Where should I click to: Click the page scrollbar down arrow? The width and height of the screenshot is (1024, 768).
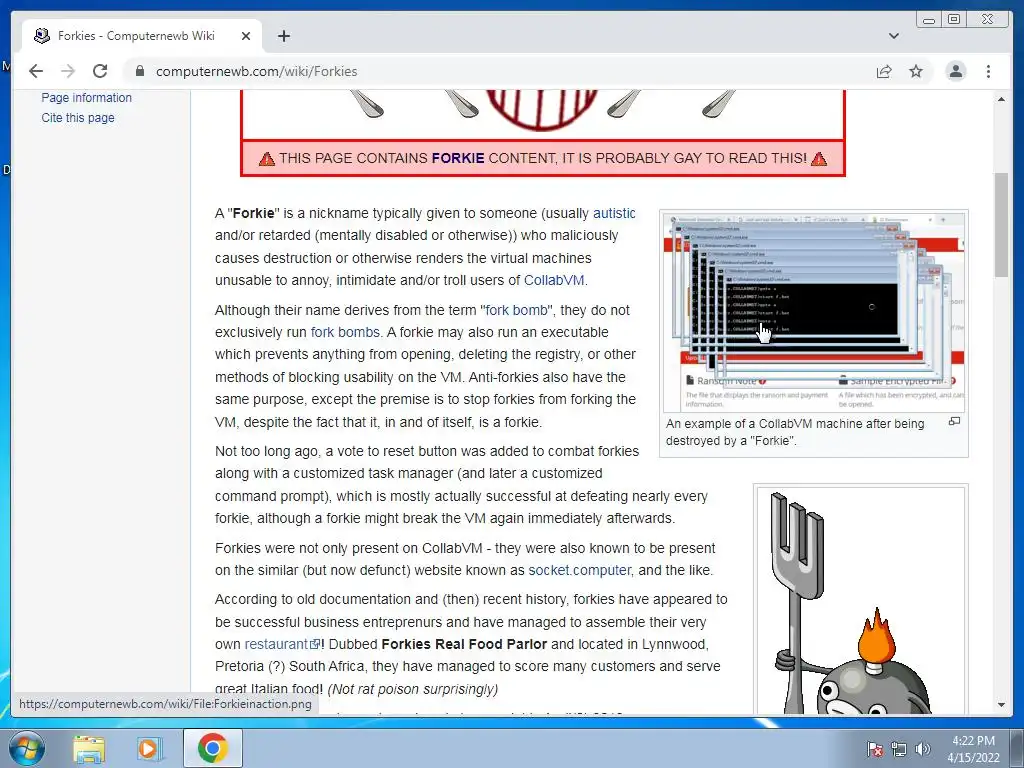(1001, 705)
